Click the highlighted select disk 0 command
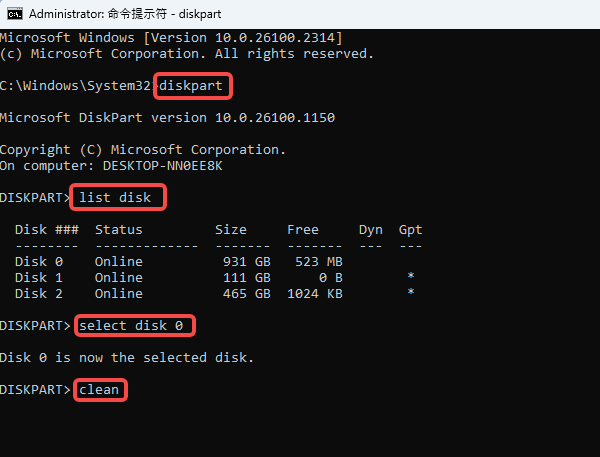 coord(134,325)
